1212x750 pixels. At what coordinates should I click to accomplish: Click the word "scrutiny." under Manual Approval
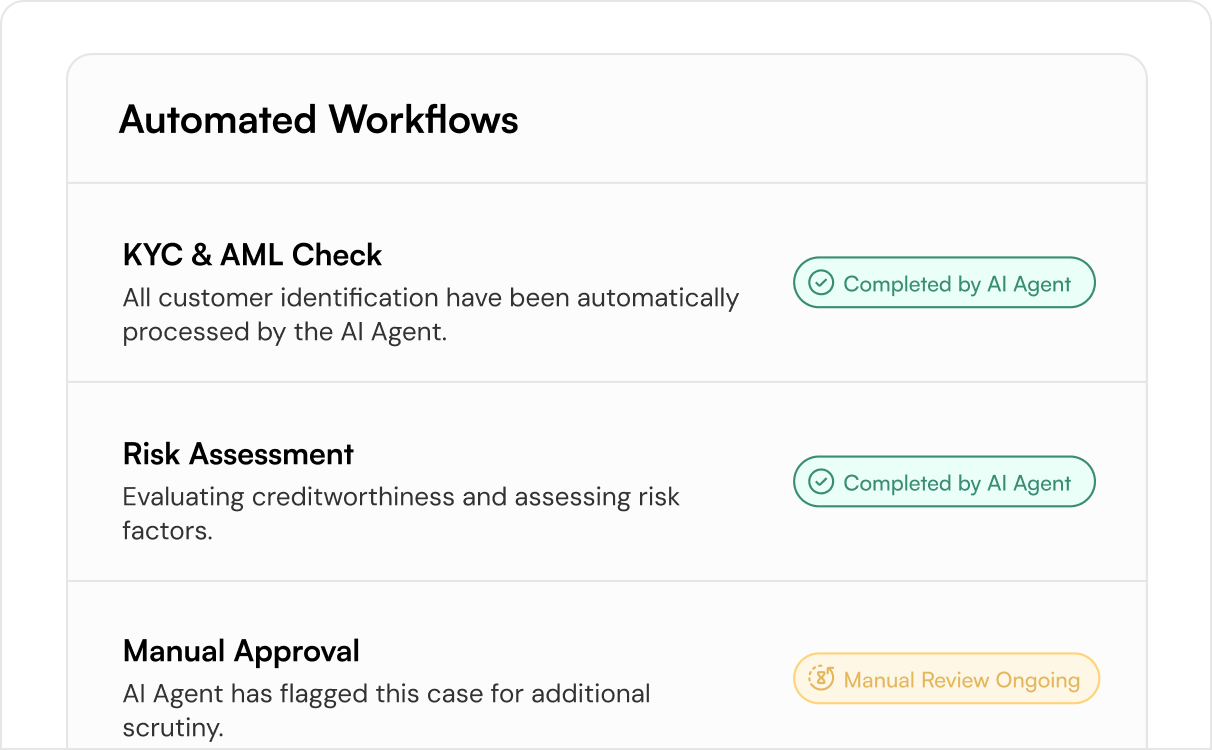(x=172, y=728)
